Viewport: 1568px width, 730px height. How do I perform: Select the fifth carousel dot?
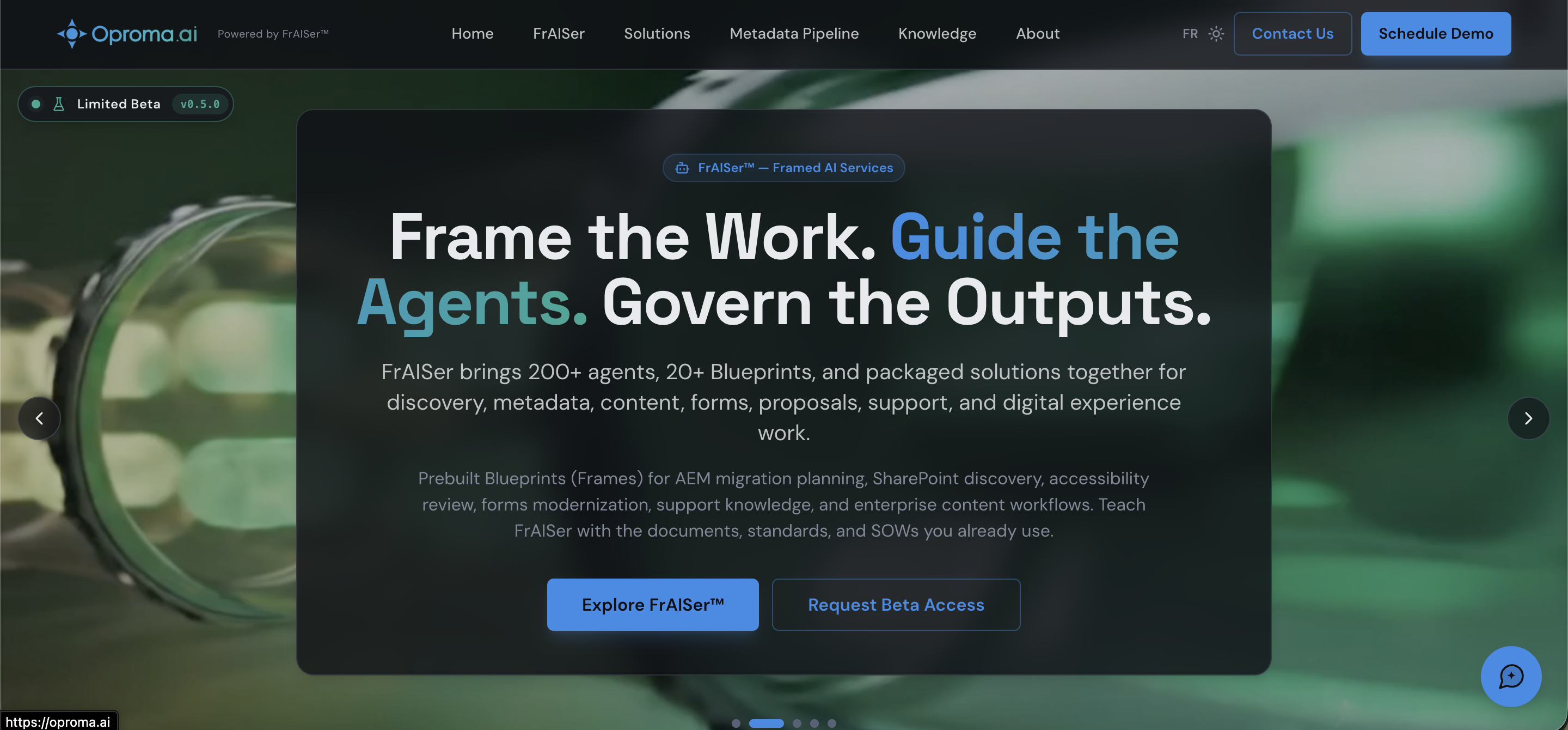(831, 723)
